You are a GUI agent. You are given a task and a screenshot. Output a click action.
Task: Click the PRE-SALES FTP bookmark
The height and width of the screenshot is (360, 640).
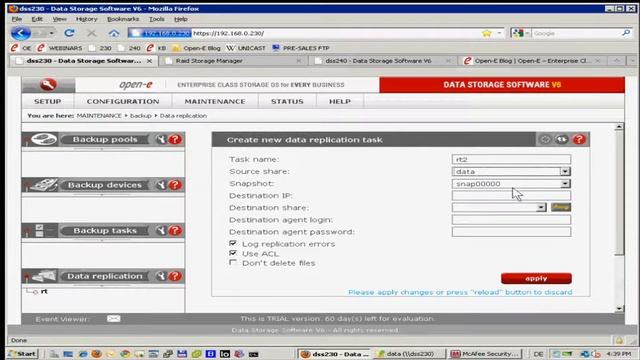(301, 48)
